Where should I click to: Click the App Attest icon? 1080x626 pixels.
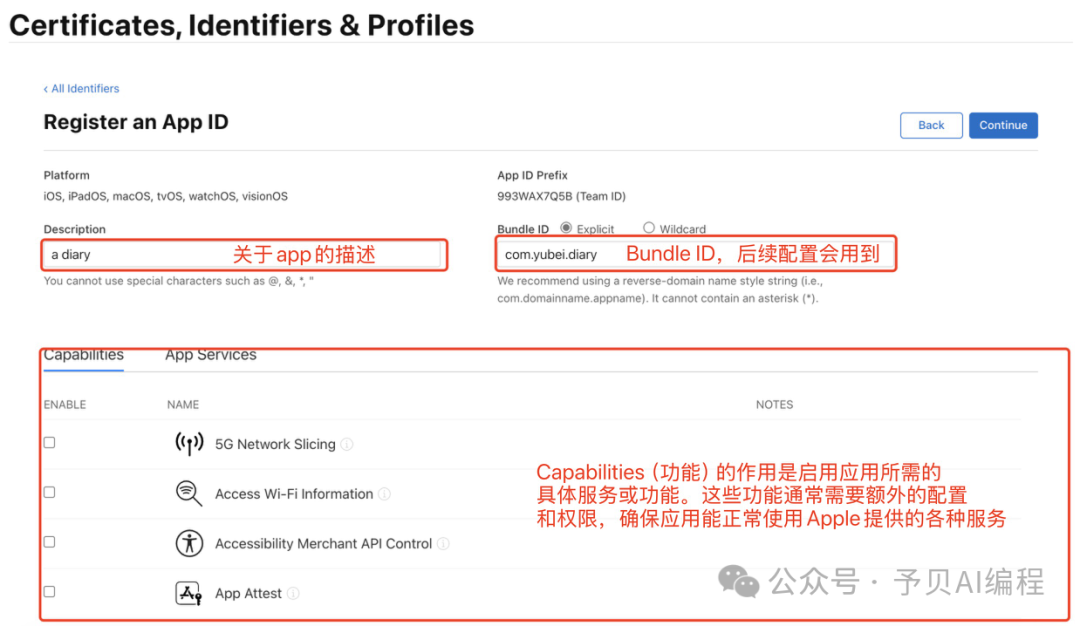[189, 593]
